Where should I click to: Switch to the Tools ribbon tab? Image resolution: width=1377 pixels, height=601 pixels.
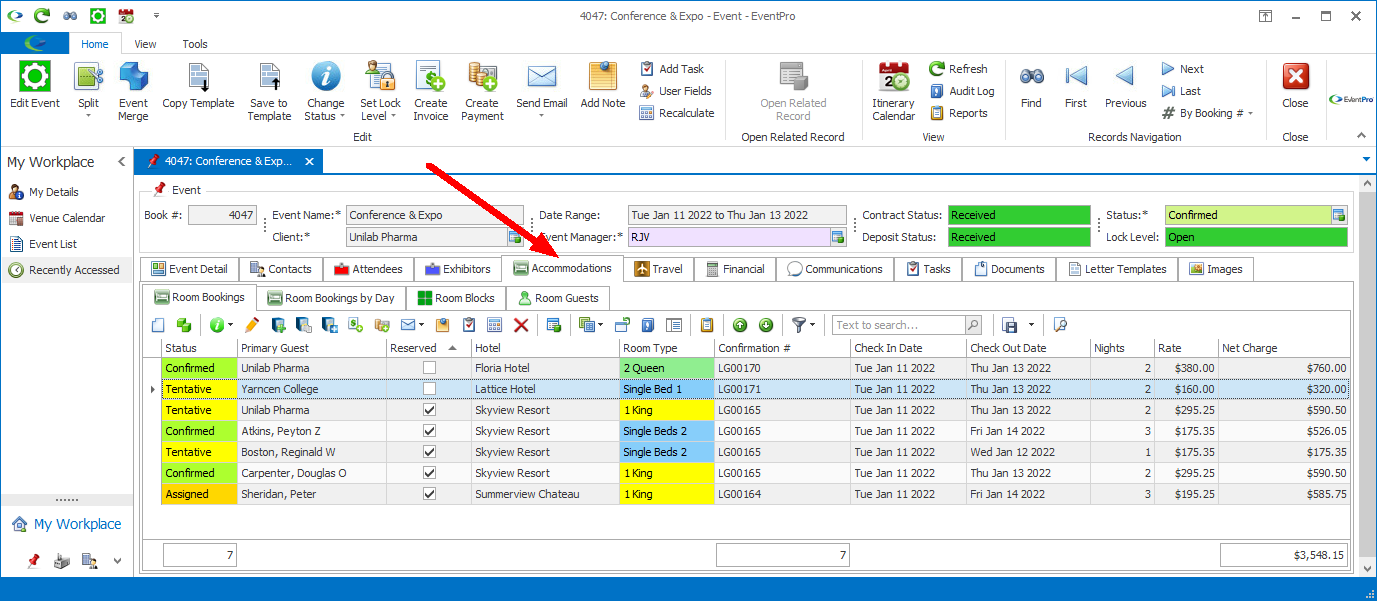[x=195, y=44]
